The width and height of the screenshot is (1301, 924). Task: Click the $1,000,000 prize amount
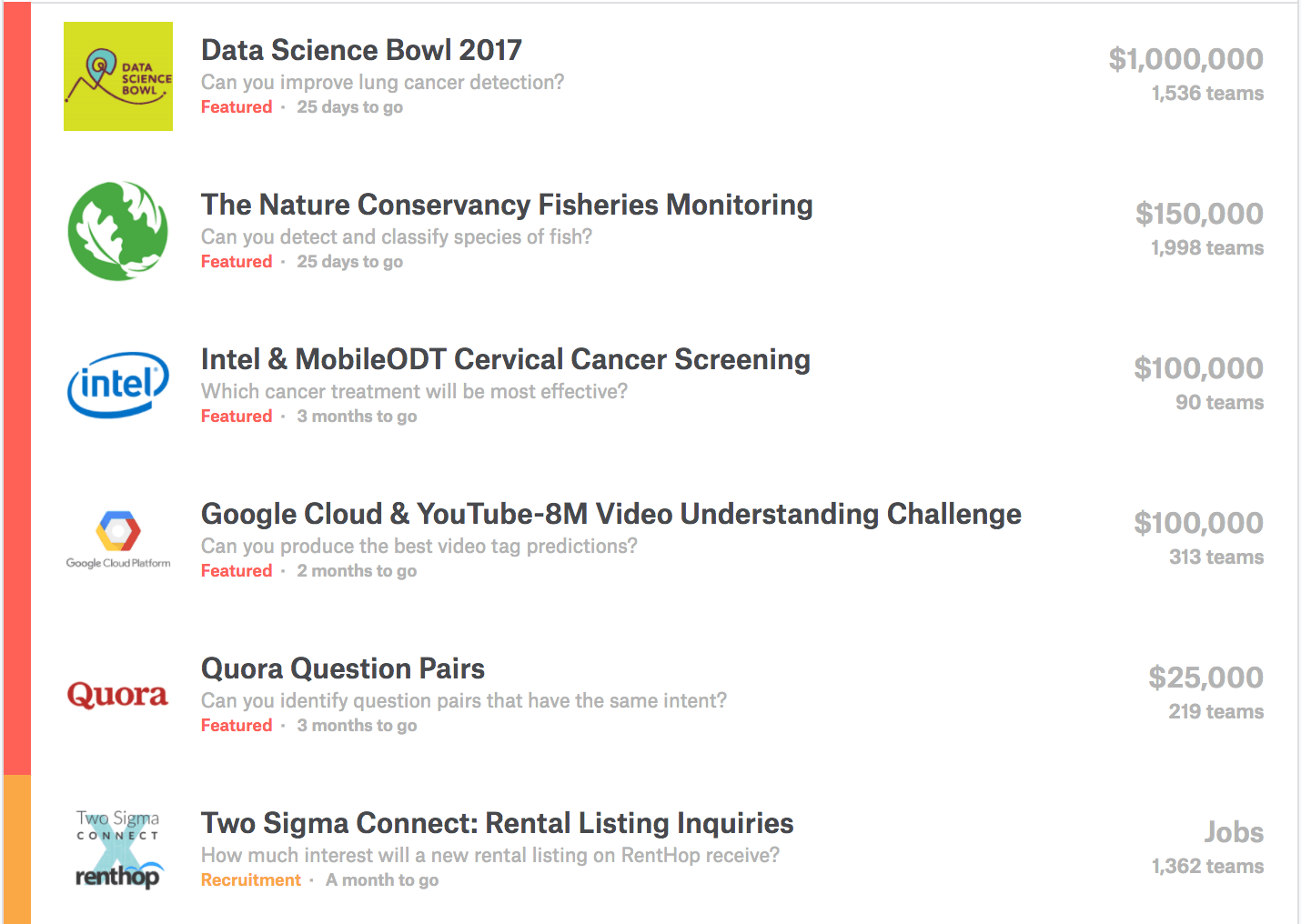pyautogui.click(x=1185, y=59)
